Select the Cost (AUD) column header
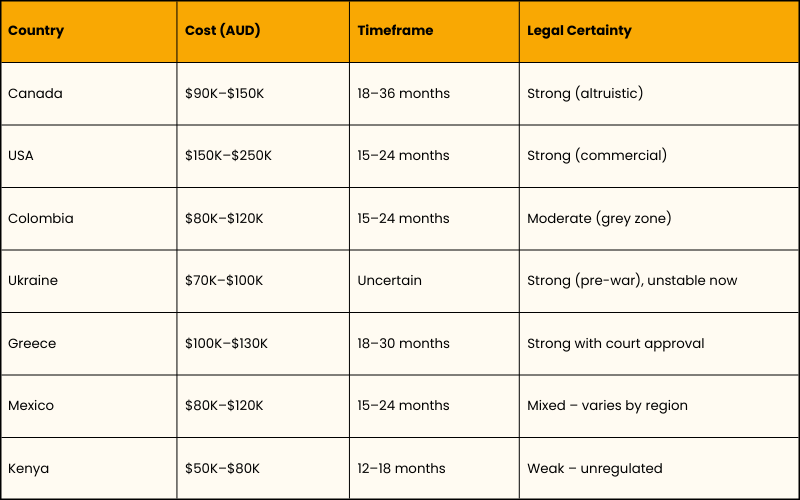 point(222,30)
